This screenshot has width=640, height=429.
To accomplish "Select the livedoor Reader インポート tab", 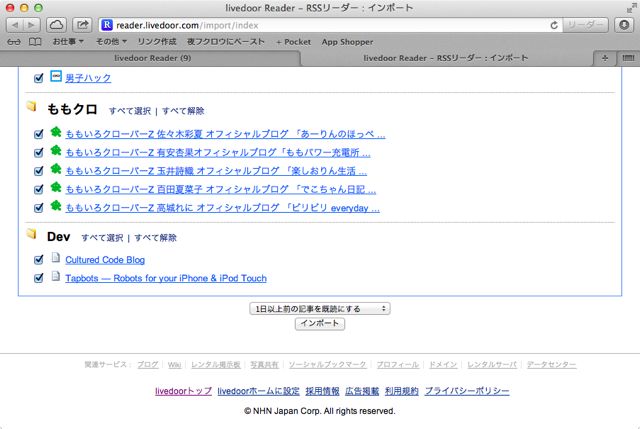I will (445, 58).
